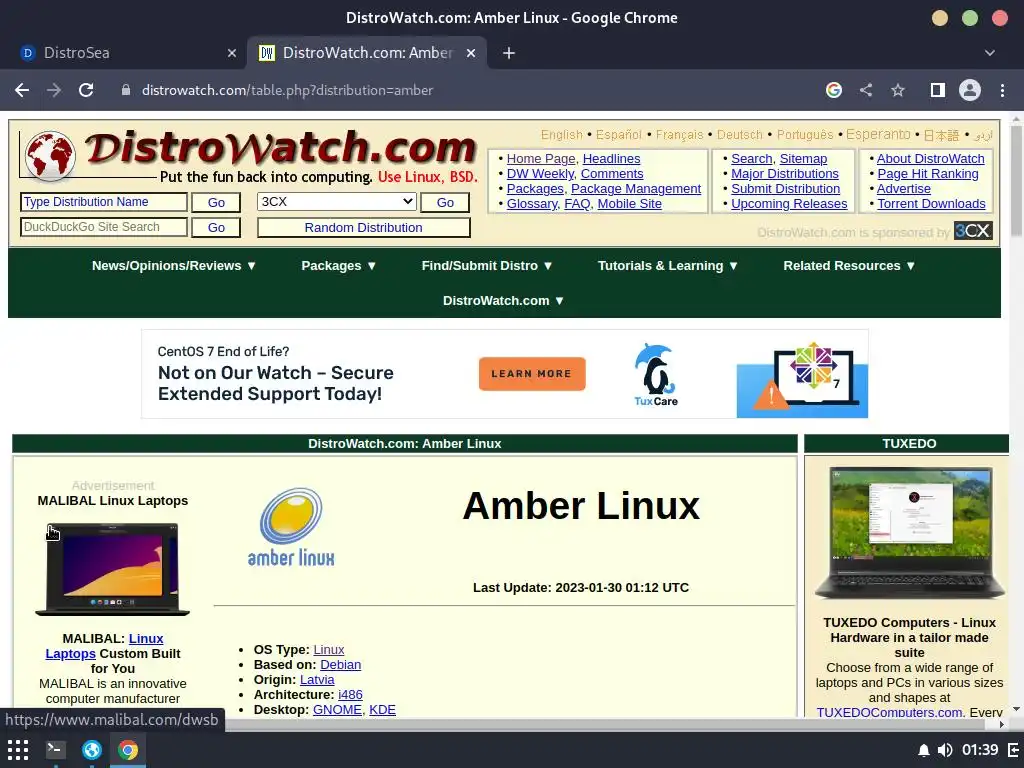
Task: Open the Submit Distribution link
Action: 786,189
